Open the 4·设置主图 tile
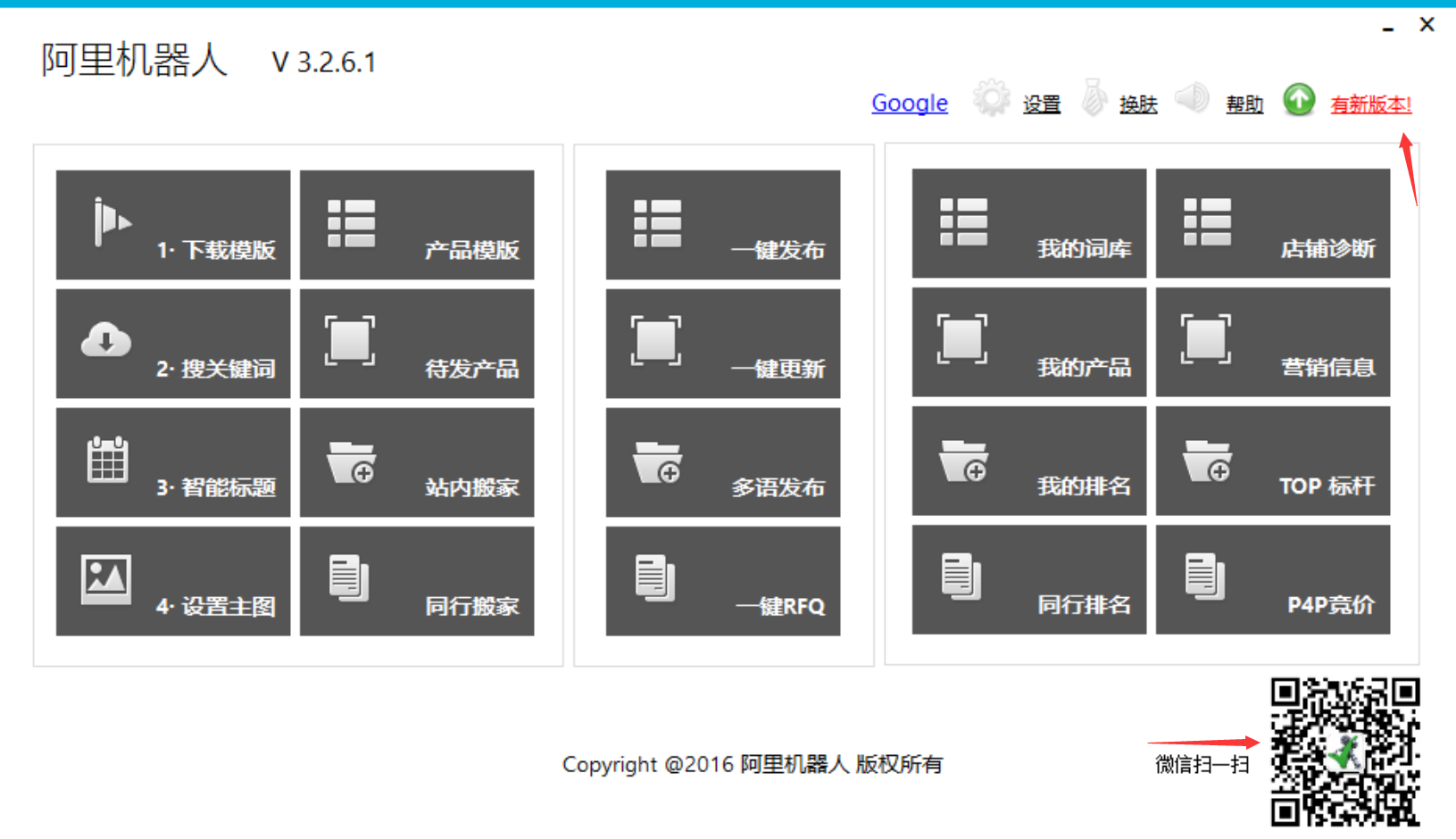The width and height of the screenshot is (1456, 839). click(173, 581)
